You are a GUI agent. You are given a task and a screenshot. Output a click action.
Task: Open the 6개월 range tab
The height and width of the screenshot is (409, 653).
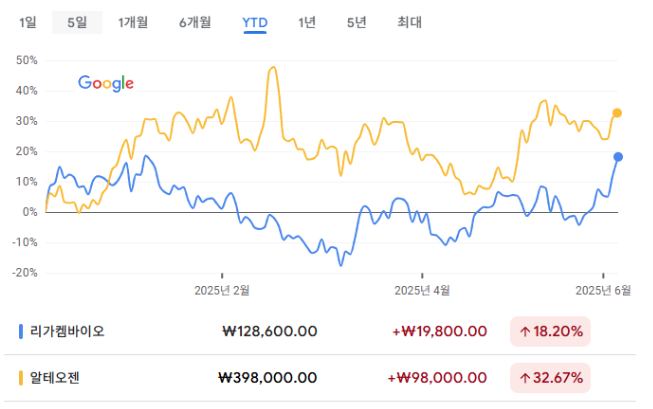(195, 22)
